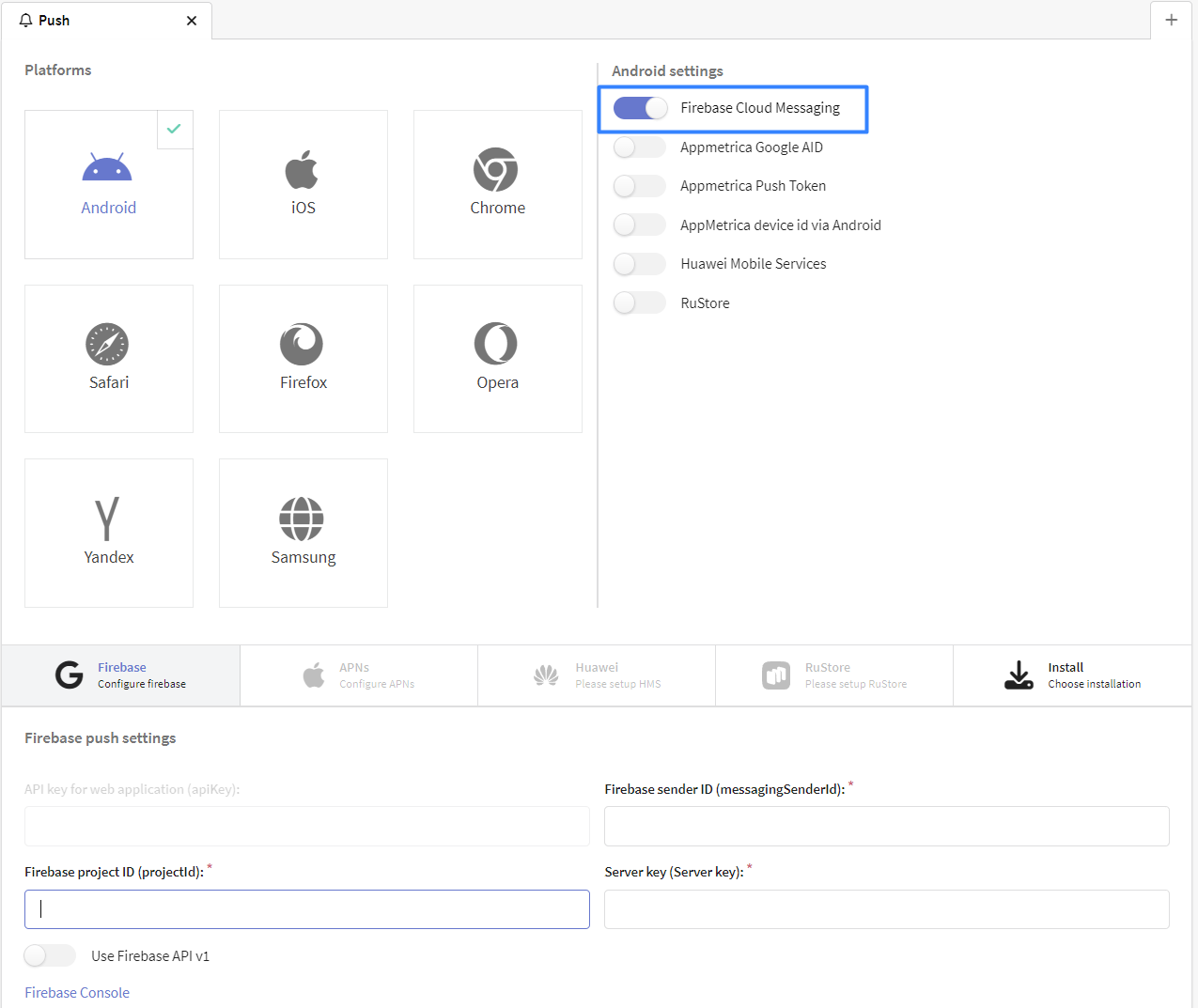Viewport: 1198px width, 1008px height.
Task: Click the 'Firebase push settings' heading
Action: point(101,738)
